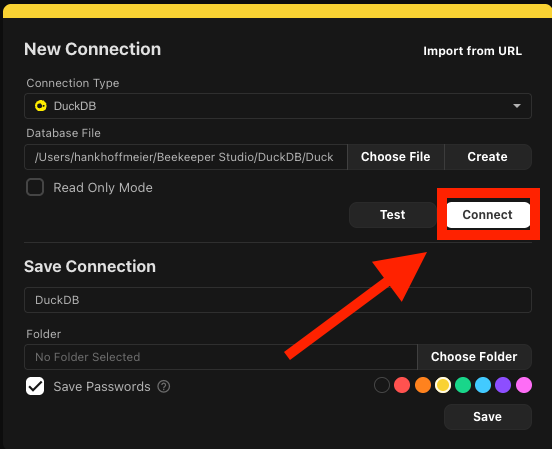
Task: Click Import from URL link
Action: tap(472, 51)
